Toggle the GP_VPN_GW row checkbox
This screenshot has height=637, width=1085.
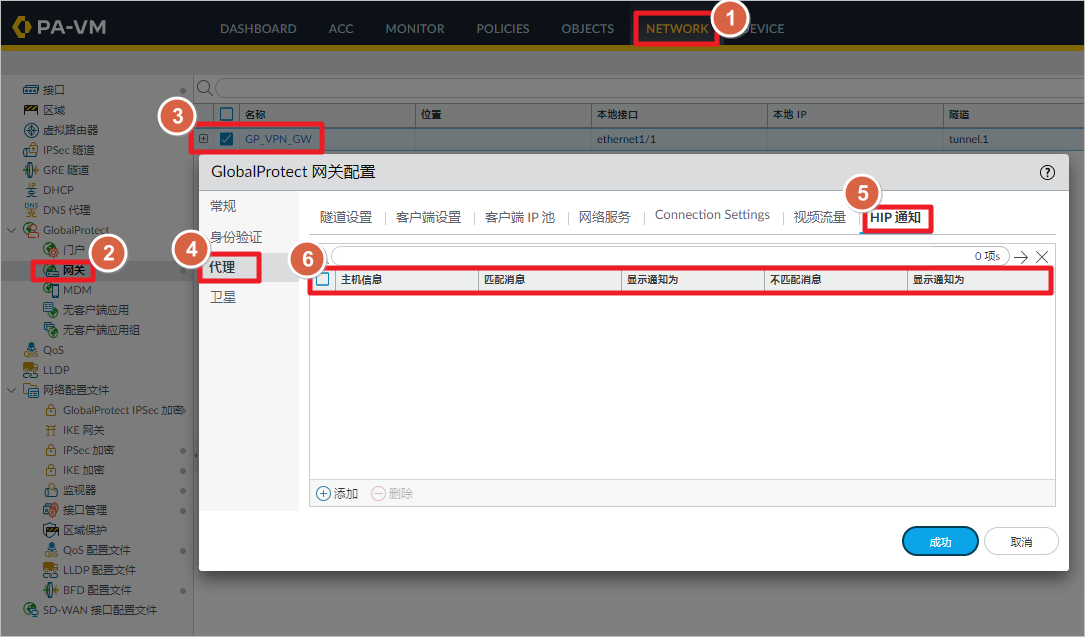click(226, 139)
